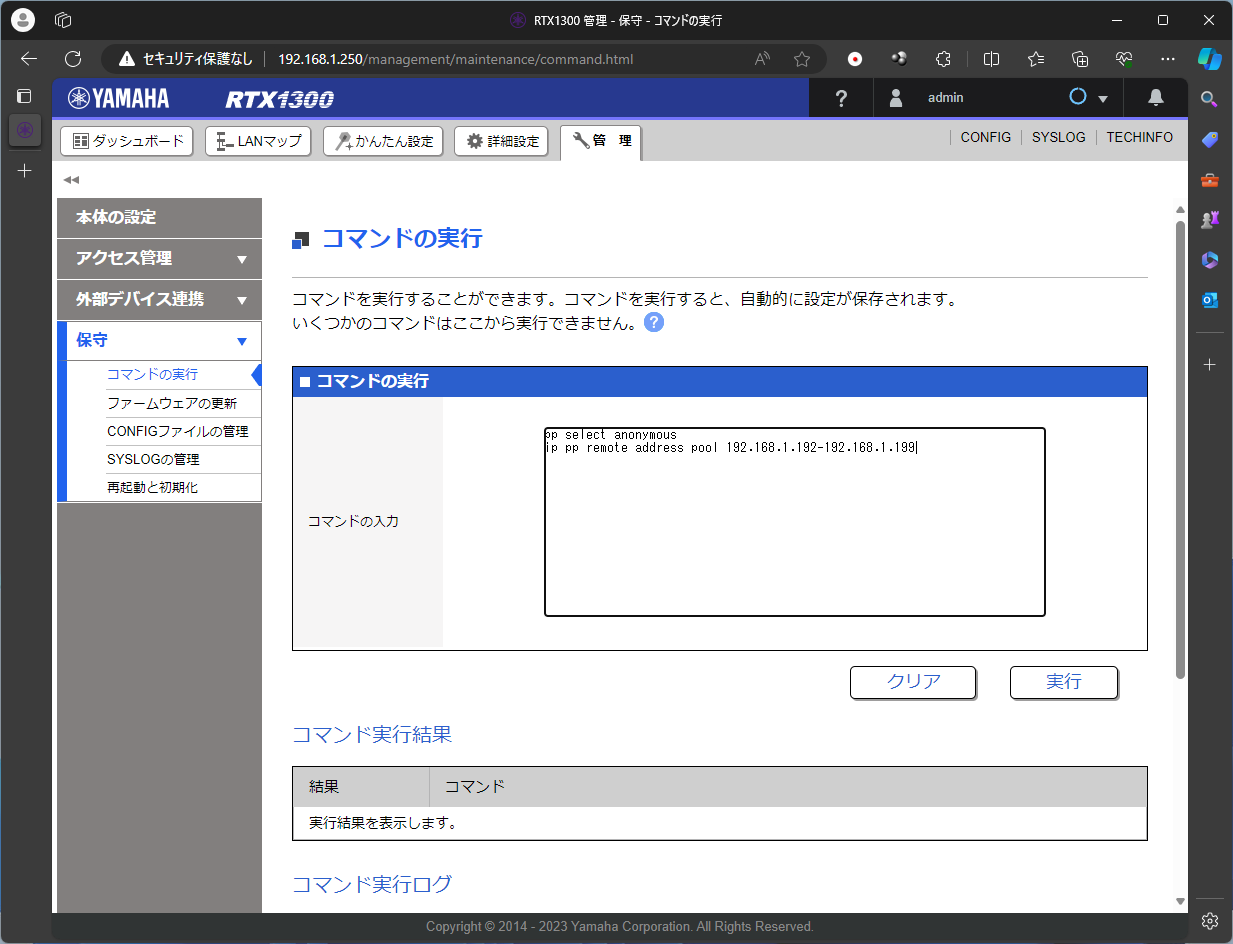The width and height of the screenshot is (1233, 944).
Task: Click the クリア button
Action: pyautogui.click(x=913, y=682)
